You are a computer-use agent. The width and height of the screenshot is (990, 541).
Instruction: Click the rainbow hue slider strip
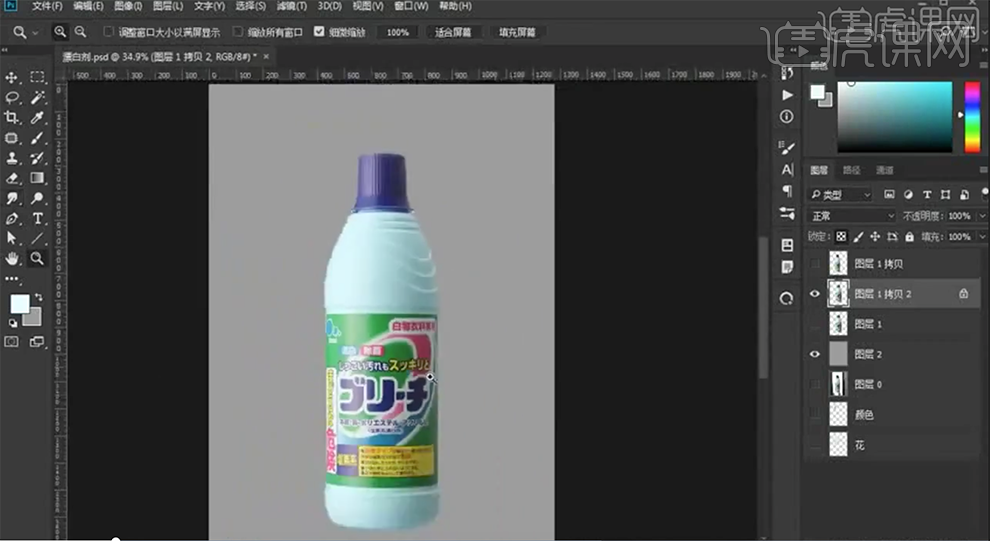pyautogui.click(x=971, y=115)
